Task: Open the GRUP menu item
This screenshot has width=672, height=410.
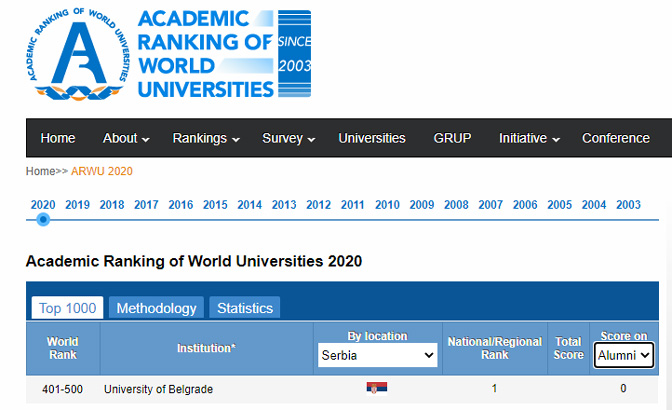Action: 452,139
